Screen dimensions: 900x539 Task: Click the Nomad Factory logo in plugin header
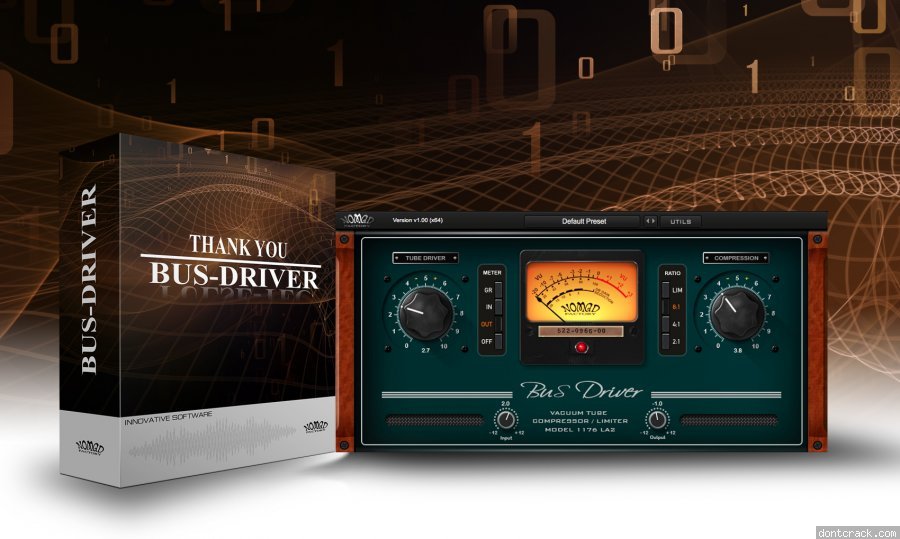(x=357, y=220)
